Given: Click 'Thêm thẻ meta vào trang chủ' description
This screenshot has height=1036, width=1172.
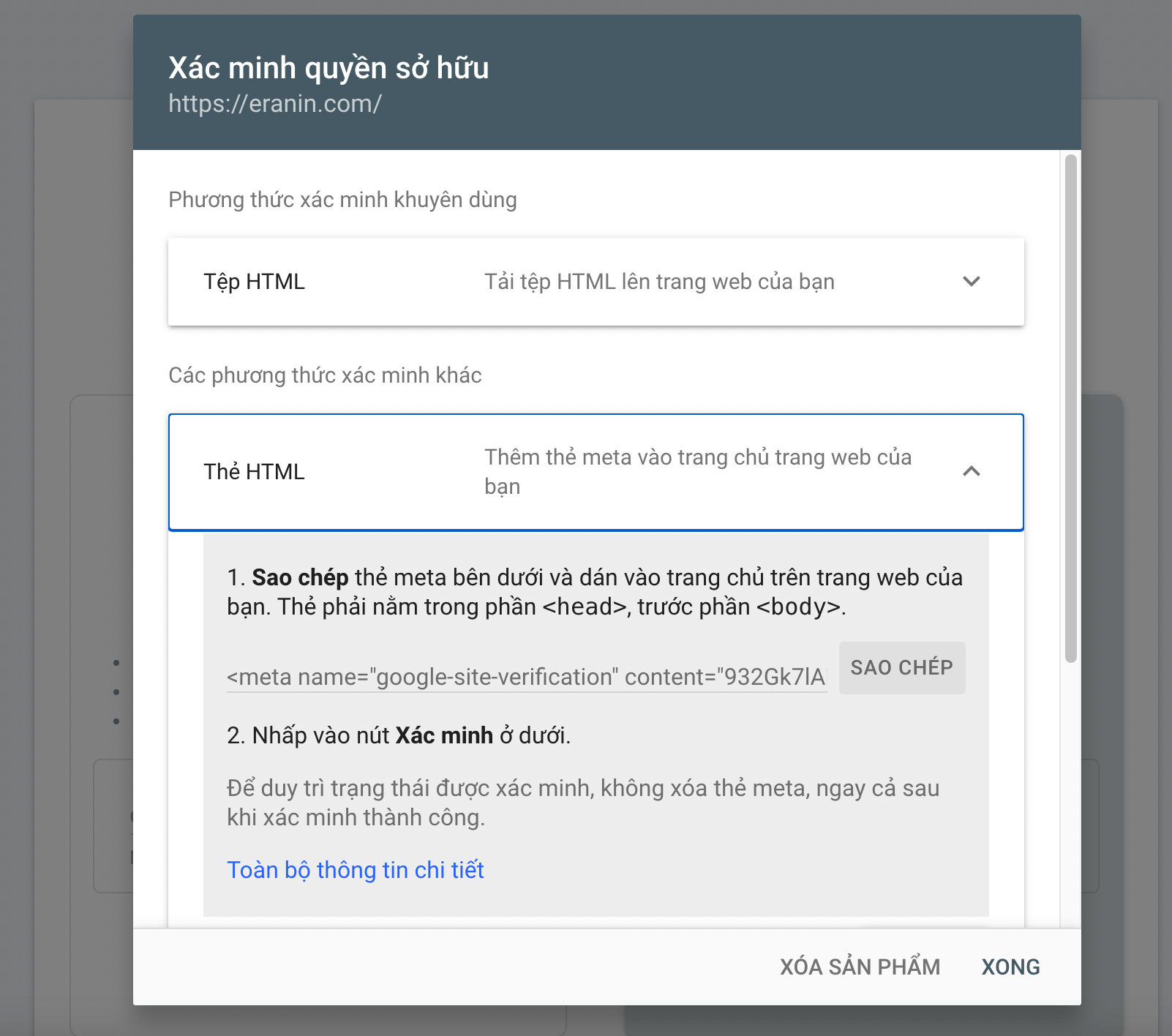Looking at the screenshot, I should coord(698,472).
